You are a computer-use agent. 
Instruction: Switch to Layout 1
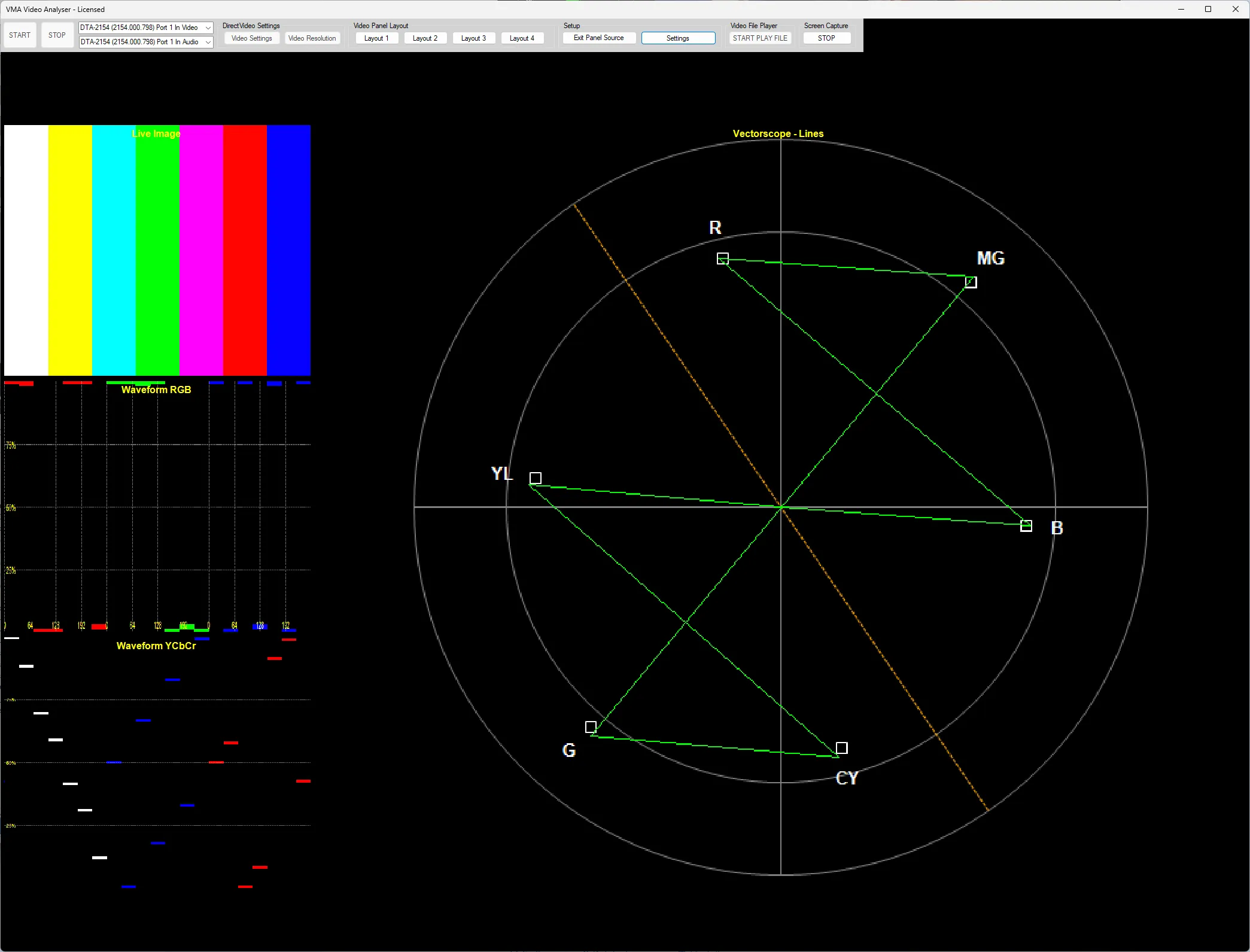click(376, 38)
